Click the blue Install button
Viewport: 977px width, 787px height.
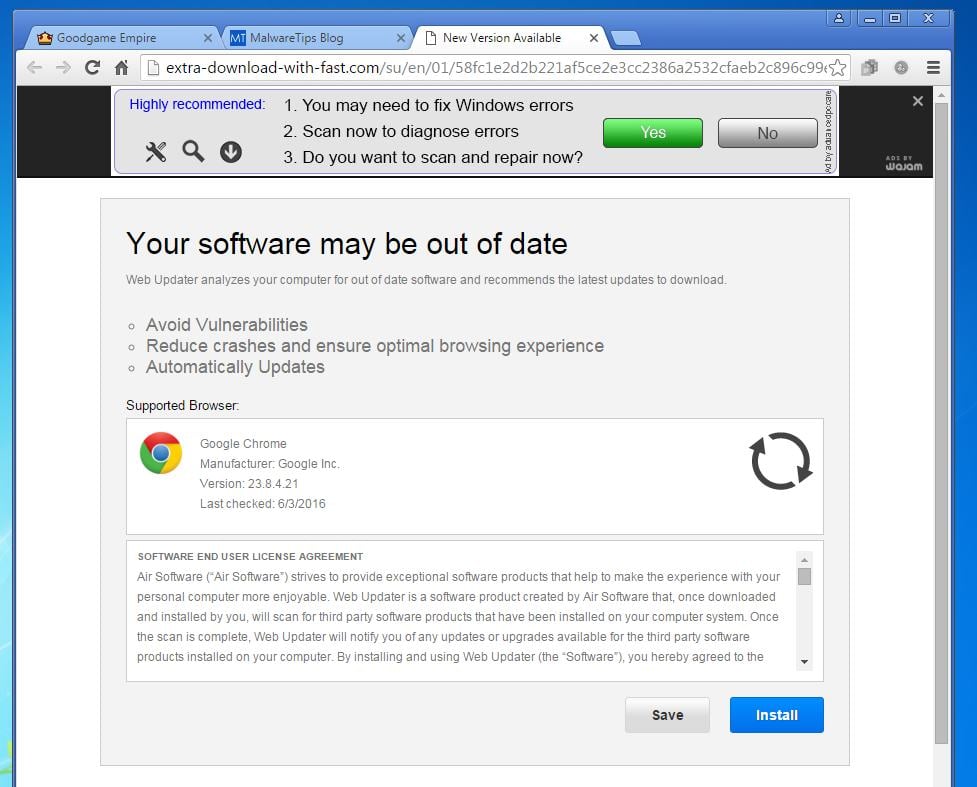pyautogui.click(x=776, y=715)
